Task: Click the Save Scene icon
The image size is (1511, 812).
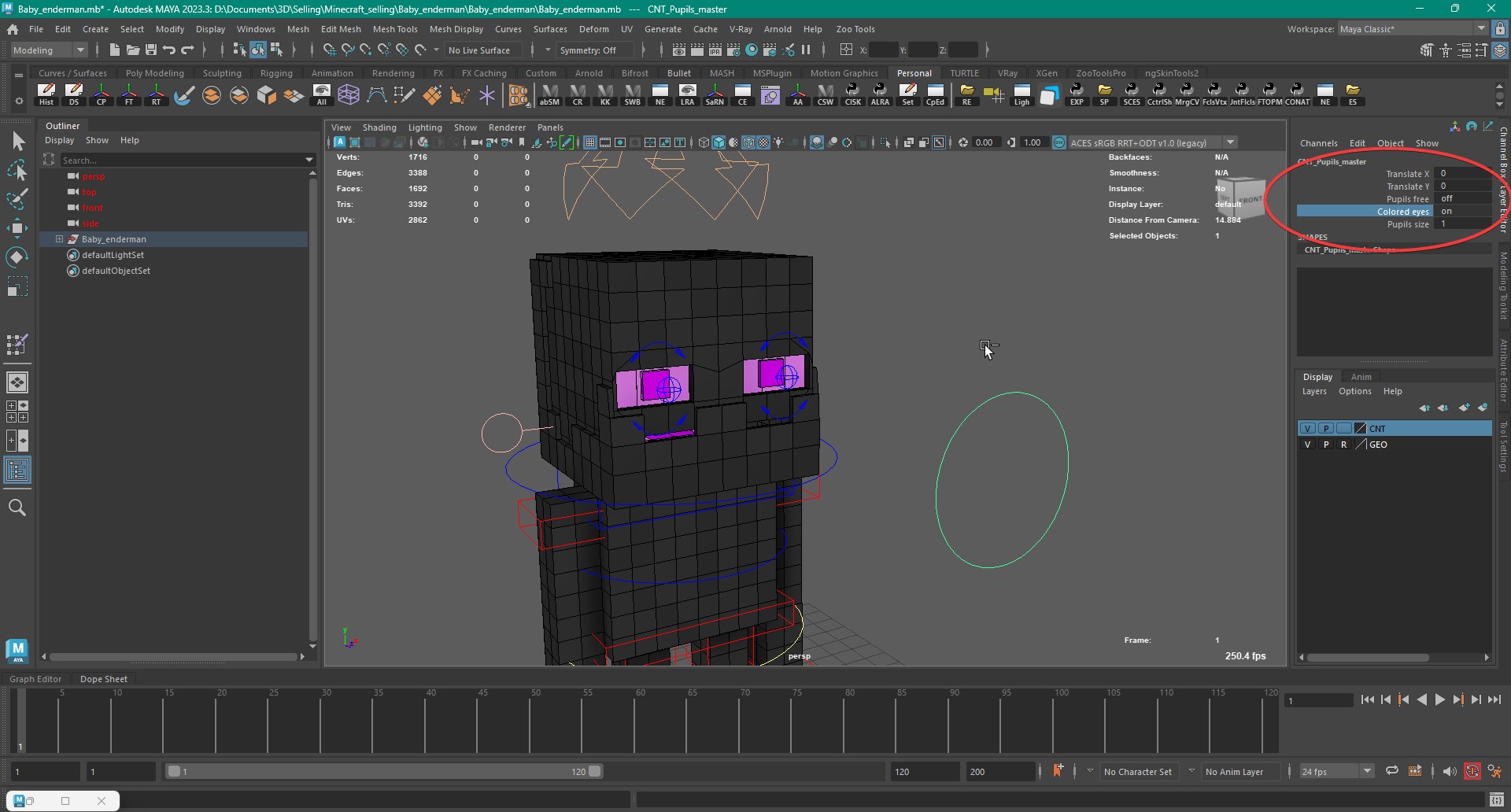Action: click(151, 50)
